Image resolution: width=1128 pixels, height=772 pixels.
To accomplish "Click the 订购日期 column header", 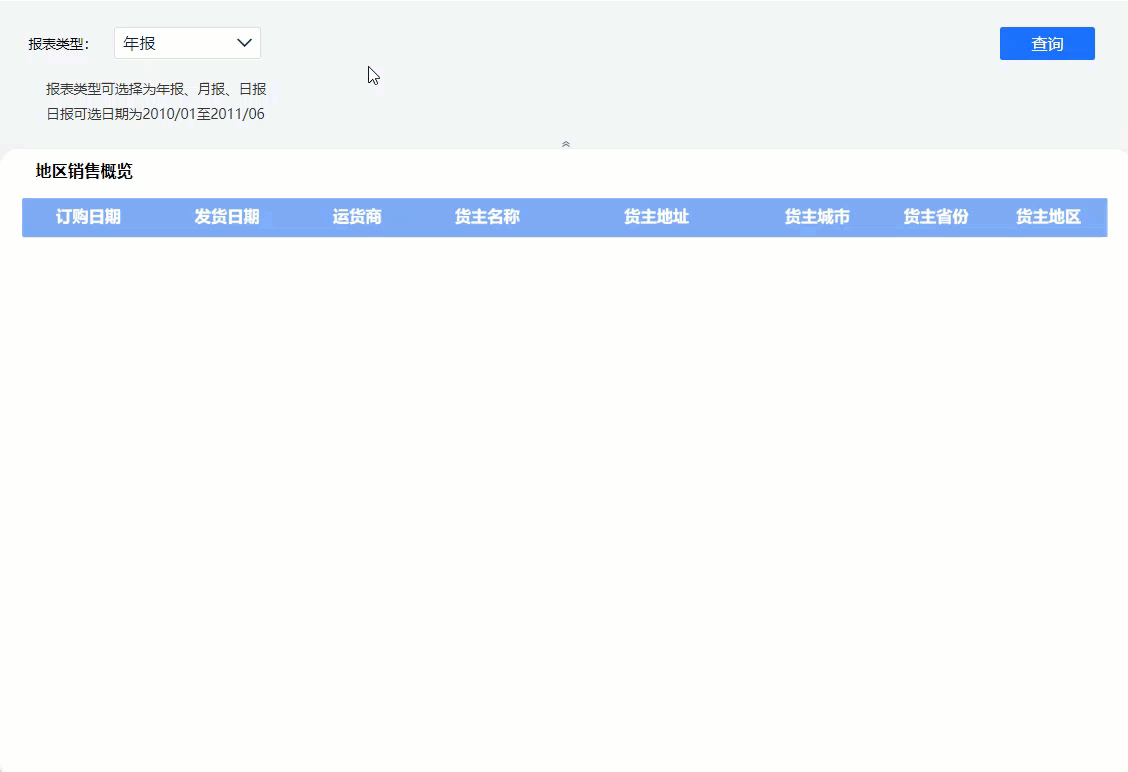I will 88,217.
